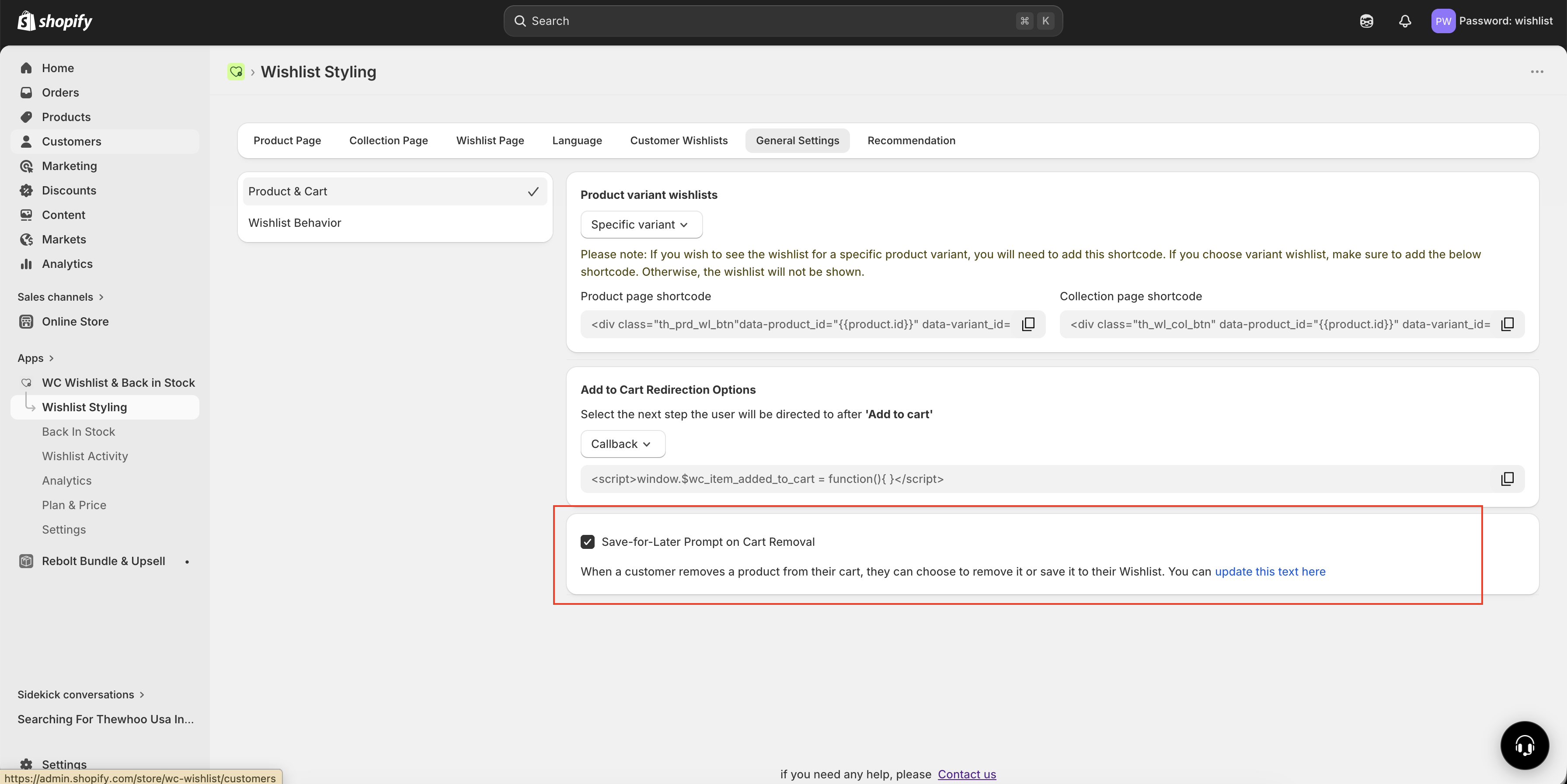Viewport: 1567px width, 784px height.
Task: Click the Settings gear icon at bottom
Action: click(26, 764)
